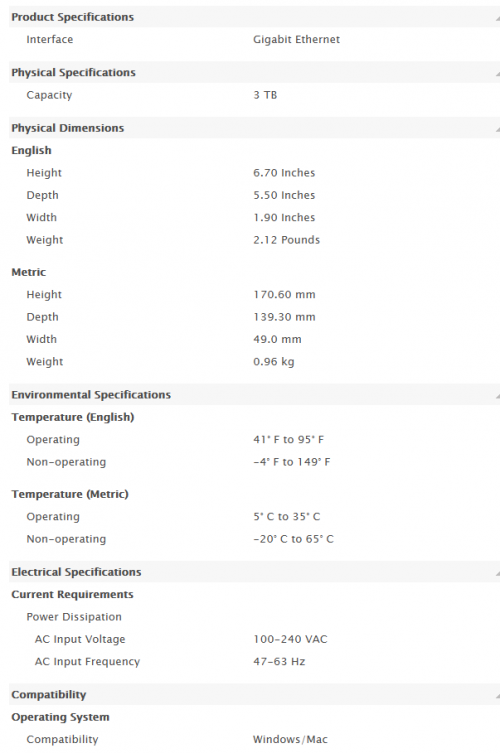Select the '139.30 mm' depth value

284,317
